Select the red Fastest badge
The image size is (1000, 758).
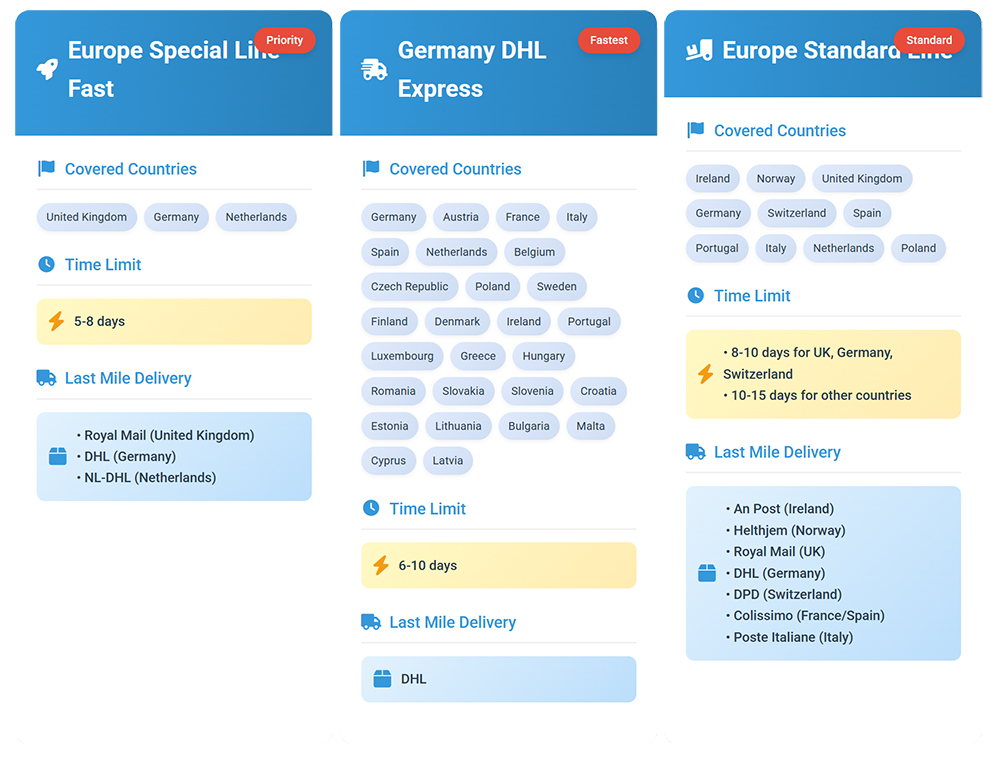click(x=608, y=40)
